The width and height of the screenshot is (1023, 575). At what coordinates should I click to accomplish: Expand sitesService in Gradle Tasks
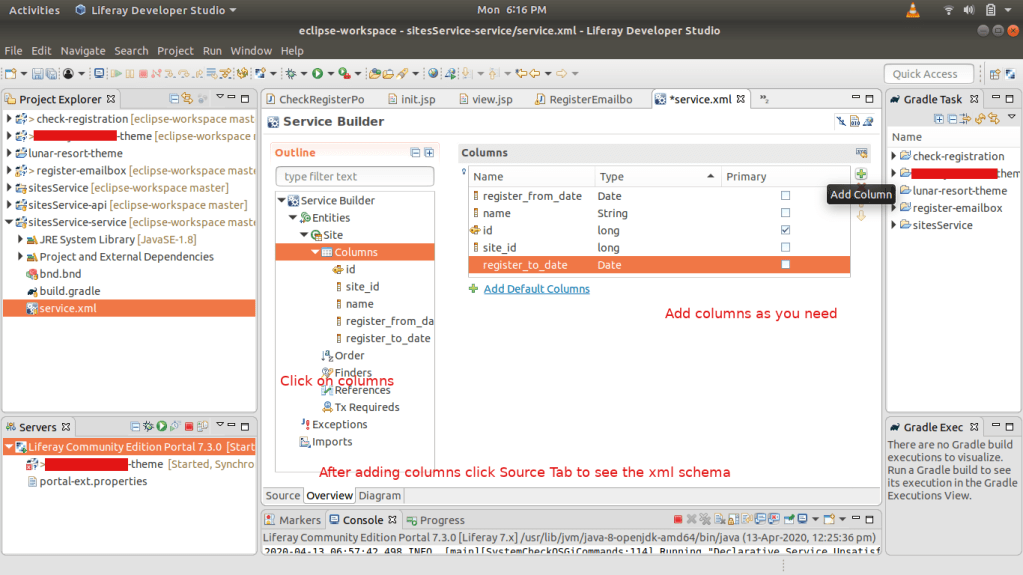[x=894, y=225]
